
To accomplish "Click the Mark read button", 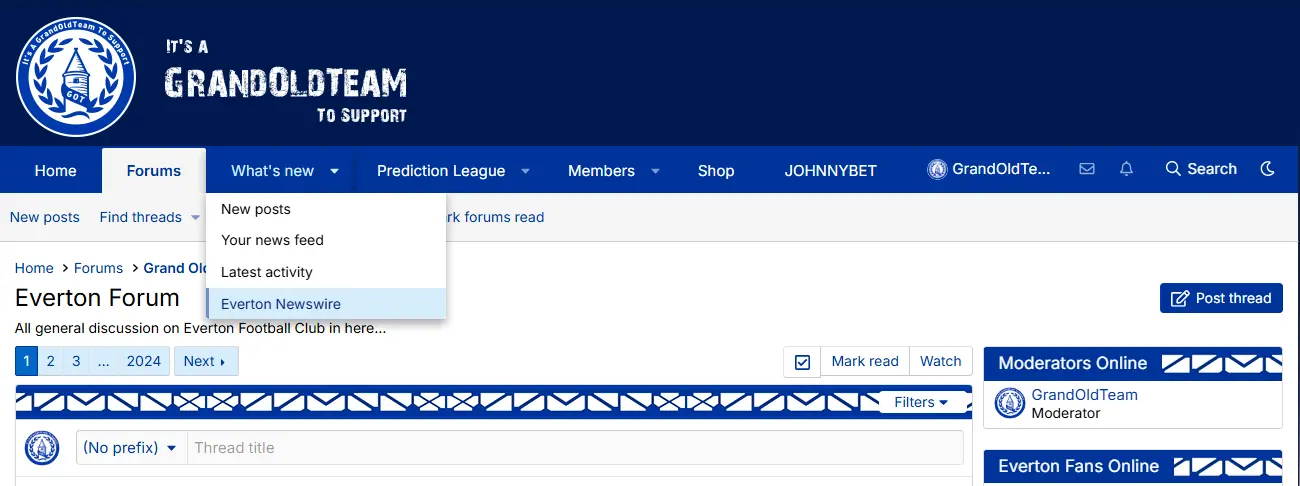I will (x=865, y=362).
